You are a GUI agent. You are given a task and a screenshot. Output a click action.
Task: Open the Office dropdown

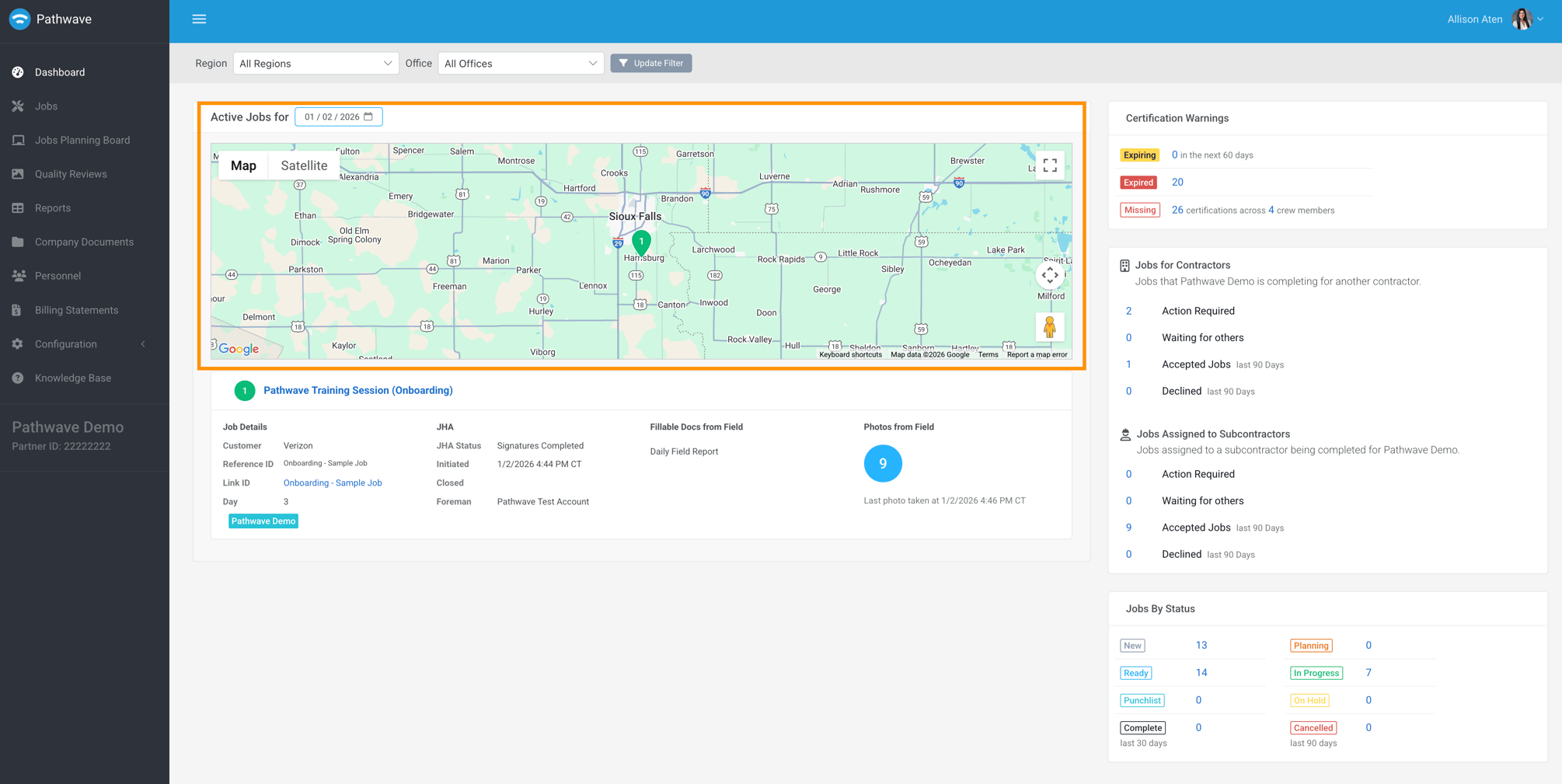521,64
